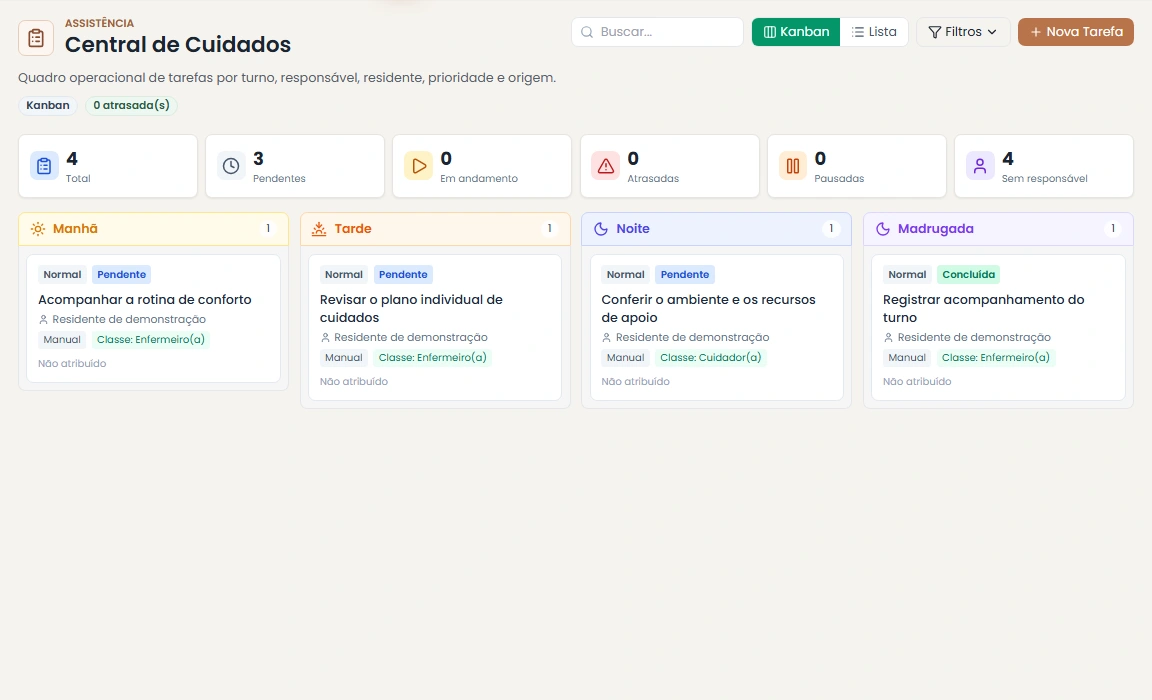Viewport: 1152px width, 700px height.
Task: Click Pendente badge on Conferir o ambiente card
Action: click(x=685, y=275)
